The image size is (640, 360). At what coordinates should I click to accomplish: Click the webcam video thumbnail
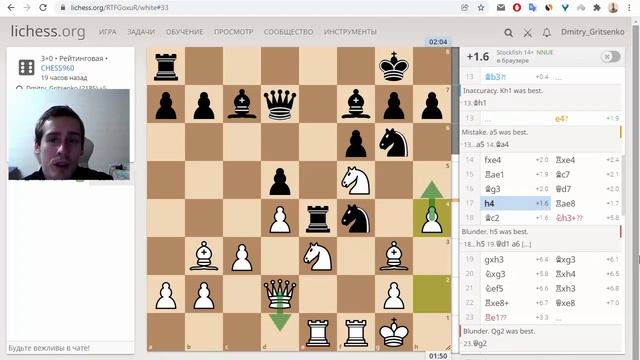[x=69, y=134]
